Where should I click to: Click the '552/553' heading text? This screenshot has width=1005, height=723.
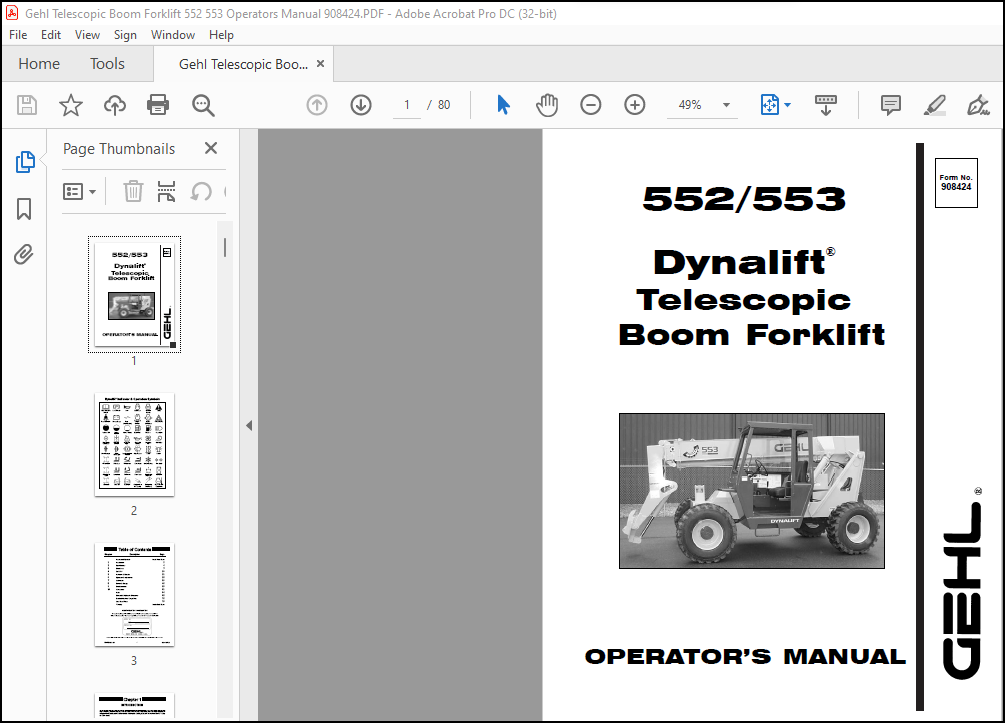(x=743, y=199)
